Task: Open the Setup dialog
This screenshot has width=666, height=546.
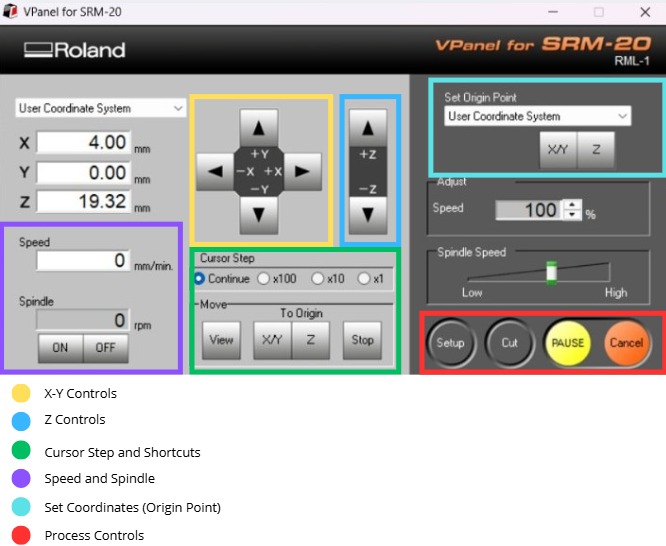Action: (x=451, y=343)
